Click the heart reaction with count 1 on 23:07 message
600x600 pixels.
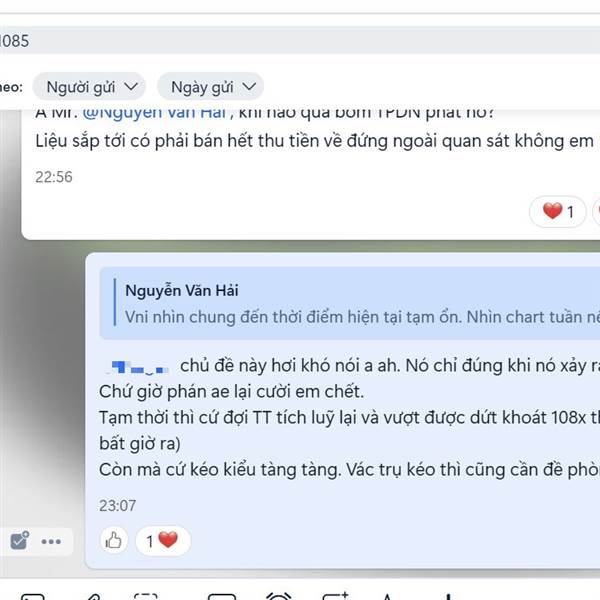[163, 540]
